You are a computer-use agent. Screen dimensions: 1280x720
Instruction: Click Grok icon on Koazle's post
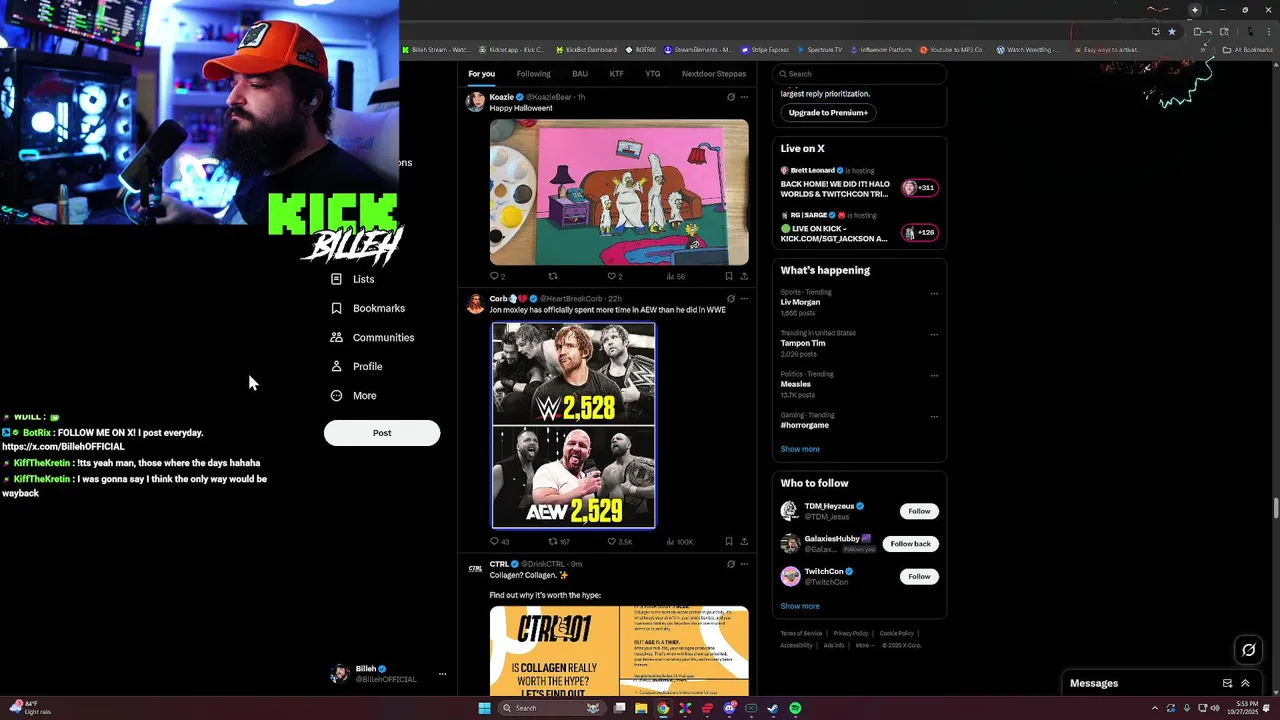(x=731, y=97)
